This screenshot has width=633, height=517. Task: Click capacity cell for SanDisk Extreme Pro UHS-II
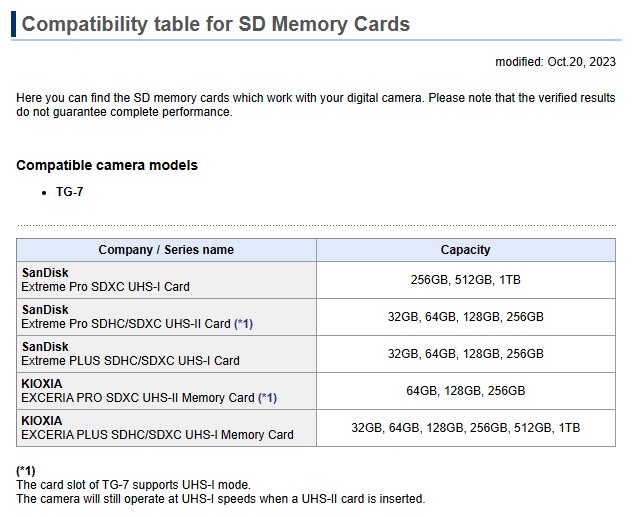click(x=466, y=317)
